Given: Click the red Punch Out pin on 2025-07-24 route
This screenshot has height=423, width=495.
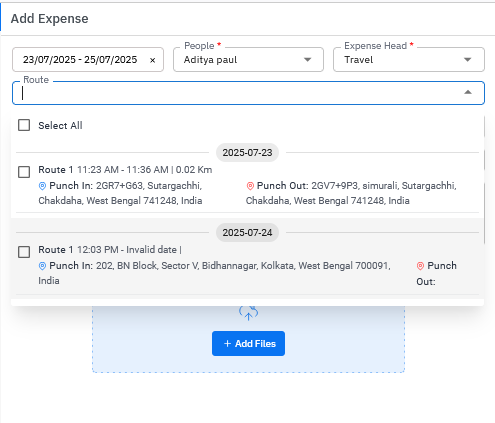Looking at the screenshot, I should 420,266.
